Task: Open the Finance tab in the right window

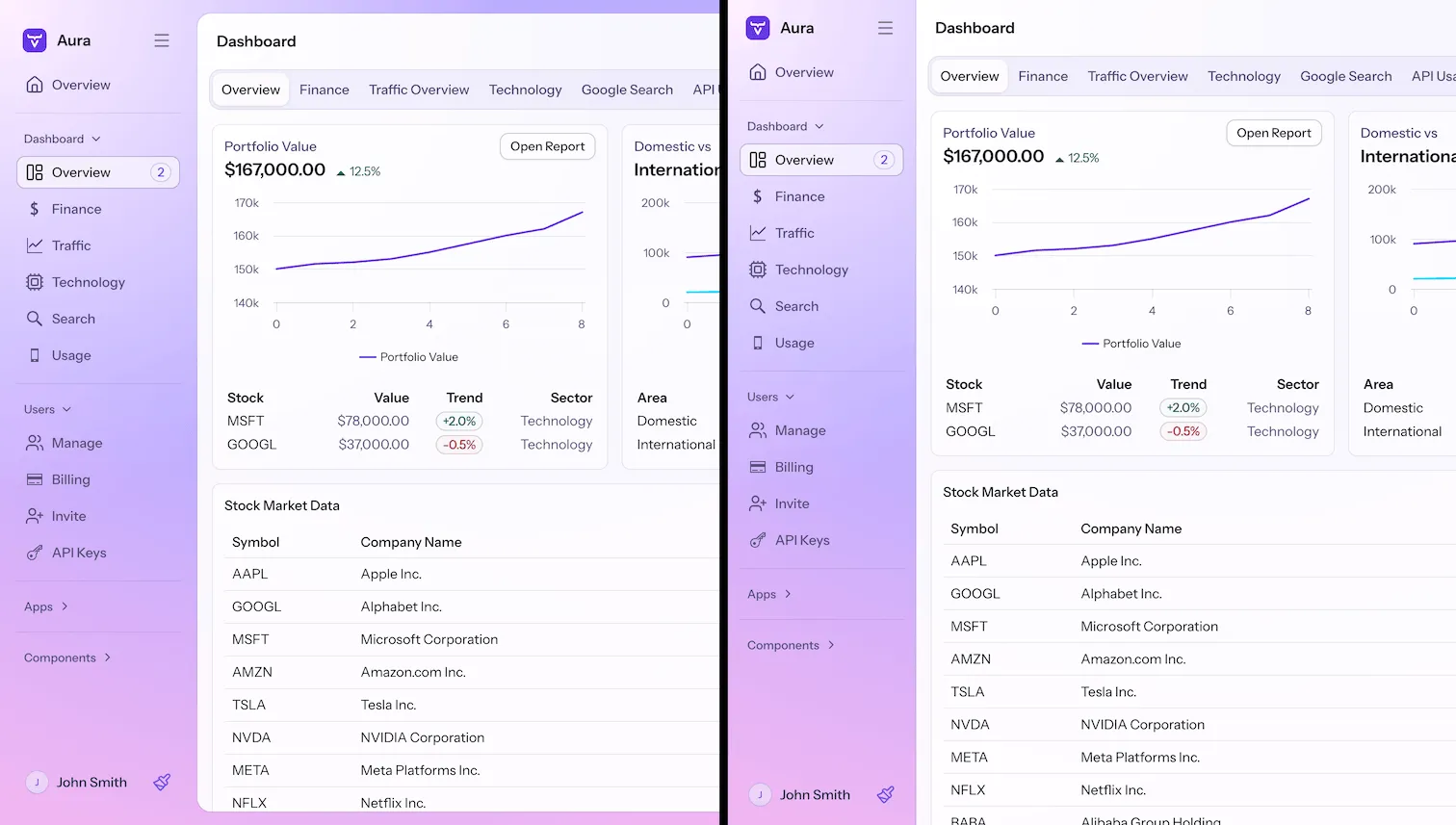Action: tap(1043, 76)
